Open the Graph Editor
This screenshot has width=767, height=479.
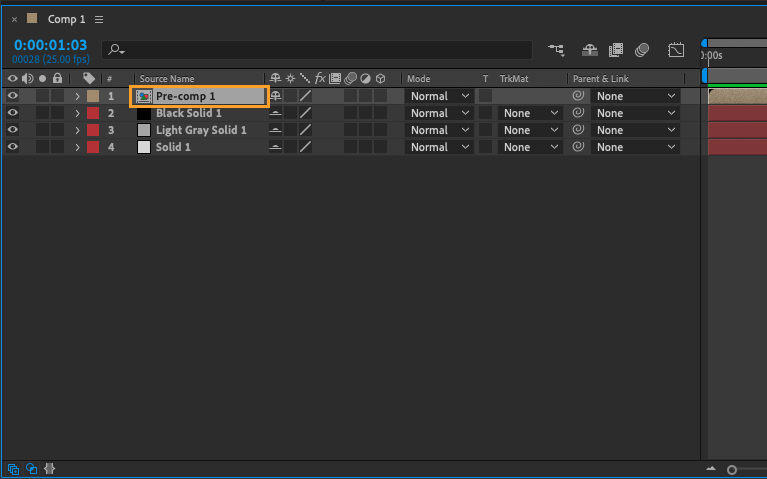coord(676,49)
